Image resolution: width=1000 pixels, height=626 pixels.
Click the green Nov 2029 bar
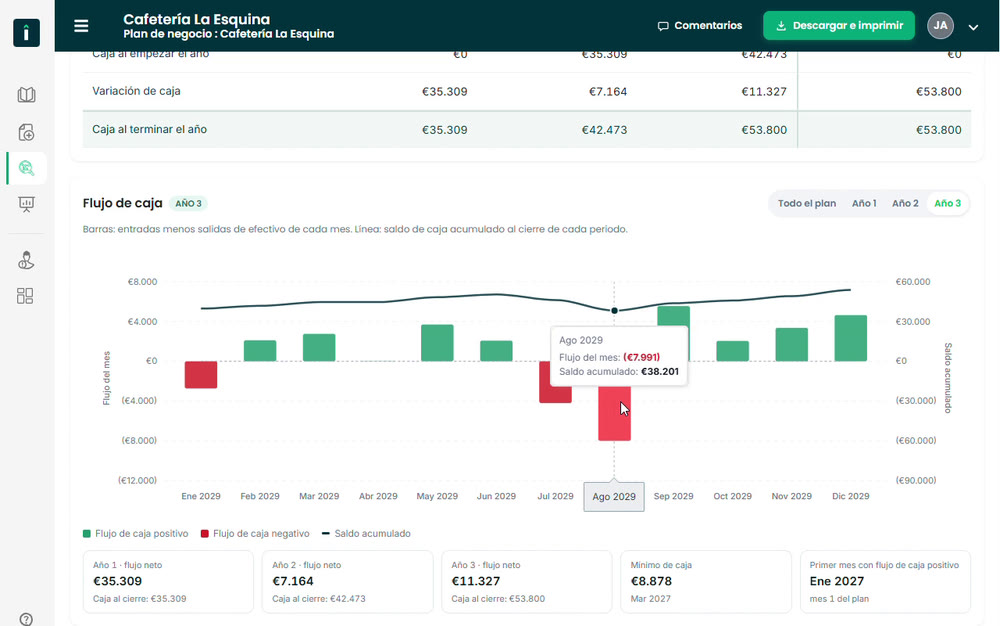tap(791, 345)
